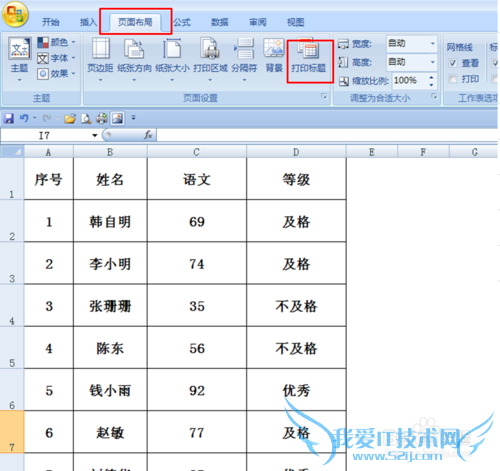The height and width of the screenshot is (471, 500).
Task: Click the Print Preview icon
Action: click(x=86, y=118)
